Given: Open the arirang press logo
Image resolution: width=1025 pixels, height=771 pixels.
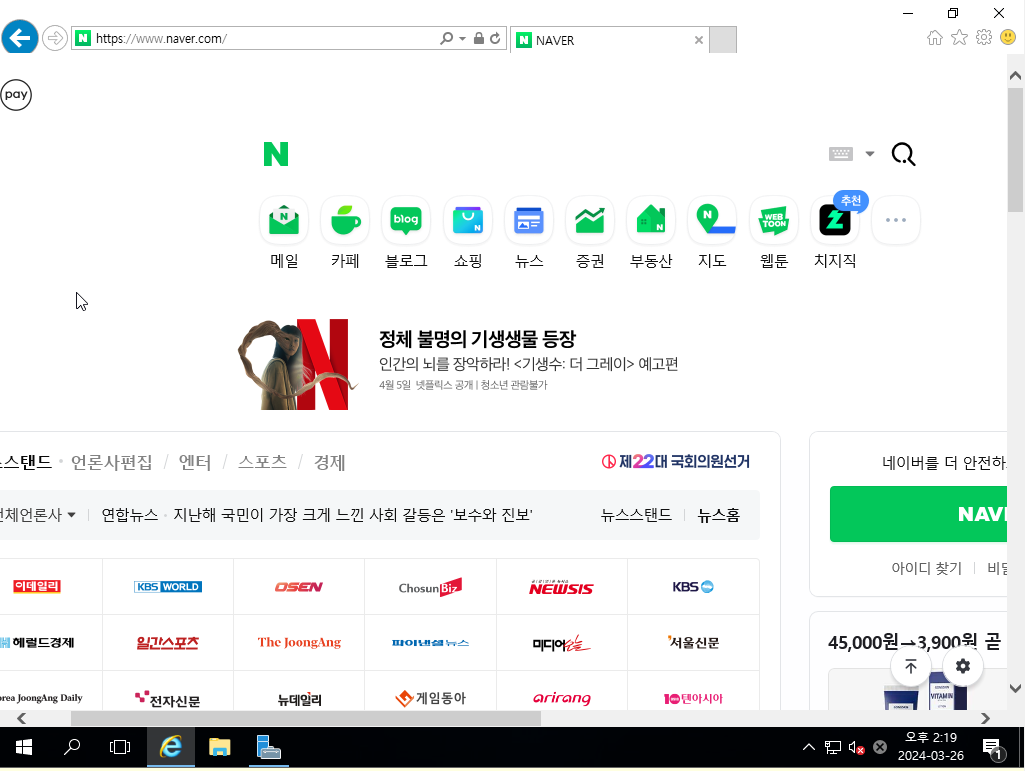Looking at the screenshot, I should click(562, 698).
